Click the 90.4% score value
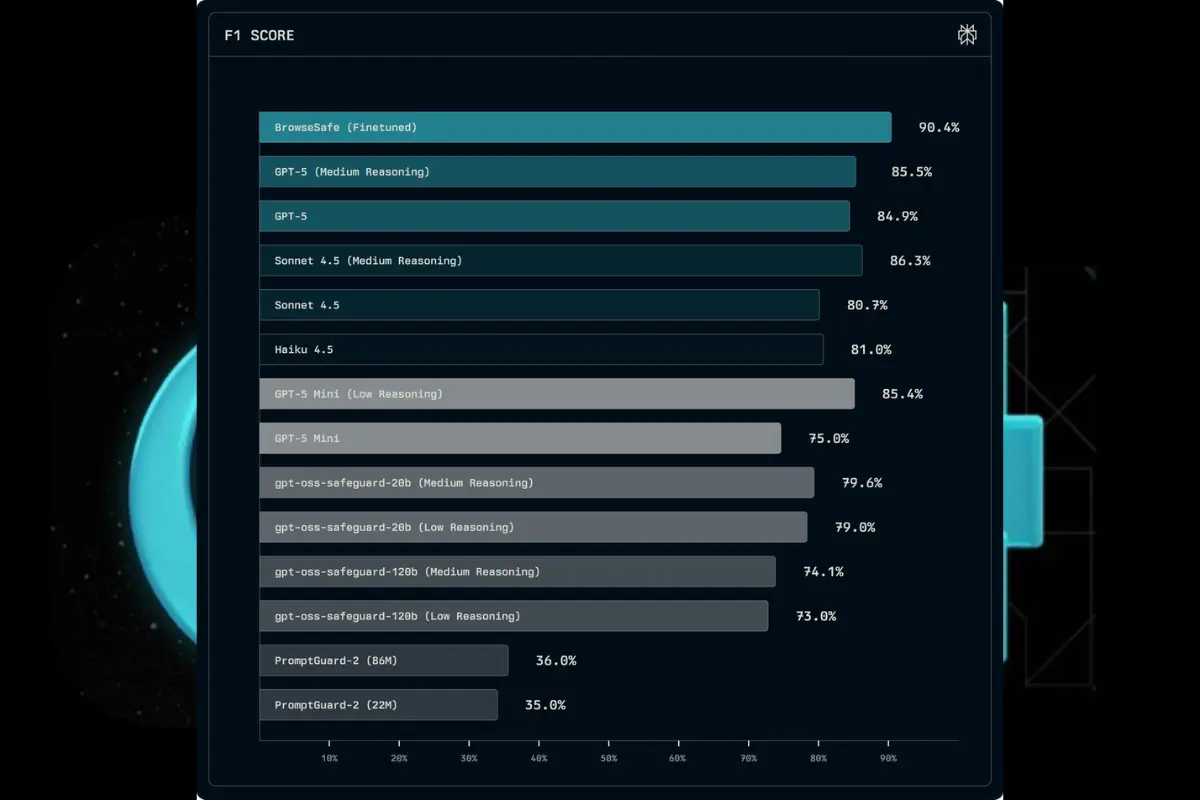Image resolution: width=1200 pixels, height=800 pixels. click(939, 127)
